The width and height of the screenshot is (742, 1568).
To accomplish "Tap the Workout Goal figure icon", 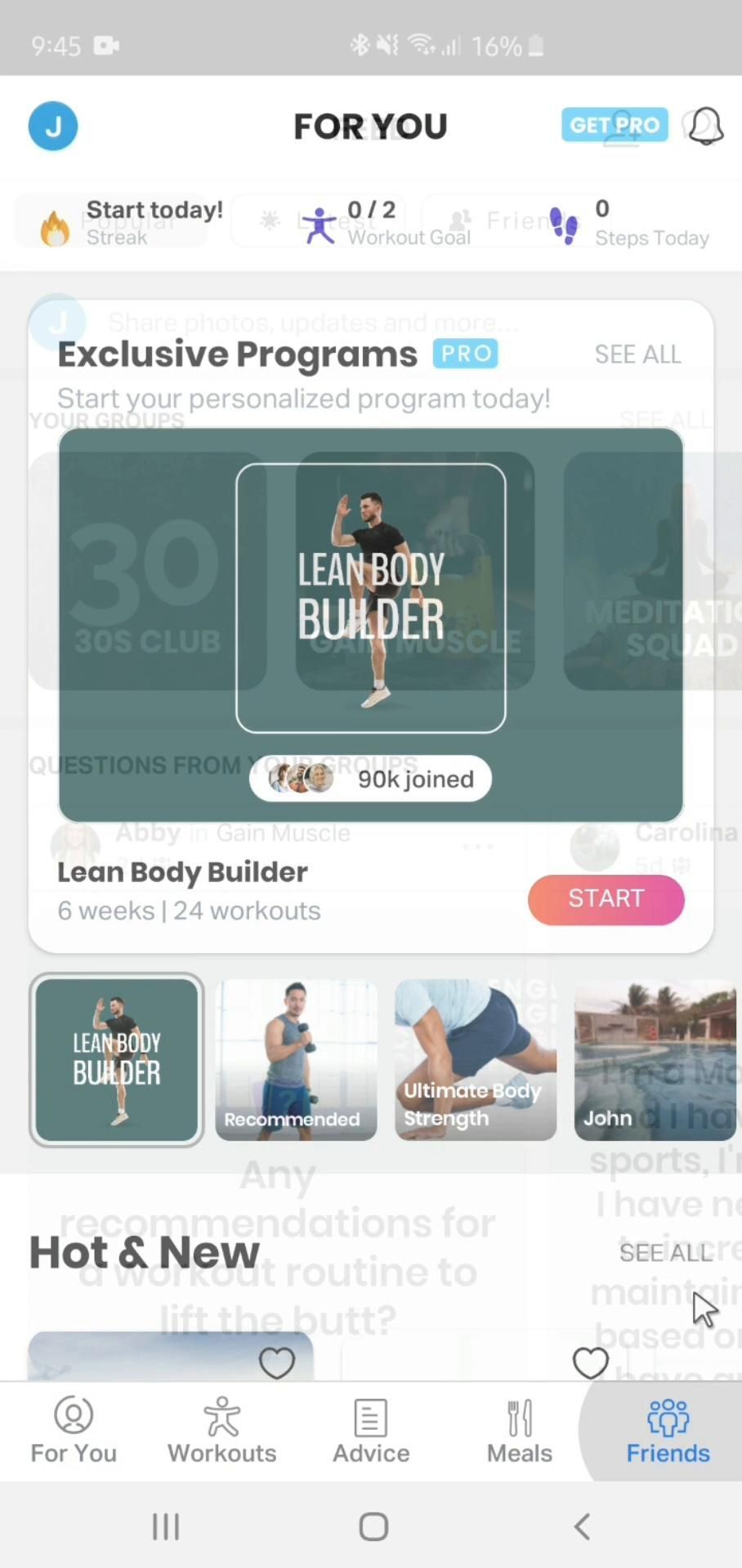I will [x=320, y=225].
